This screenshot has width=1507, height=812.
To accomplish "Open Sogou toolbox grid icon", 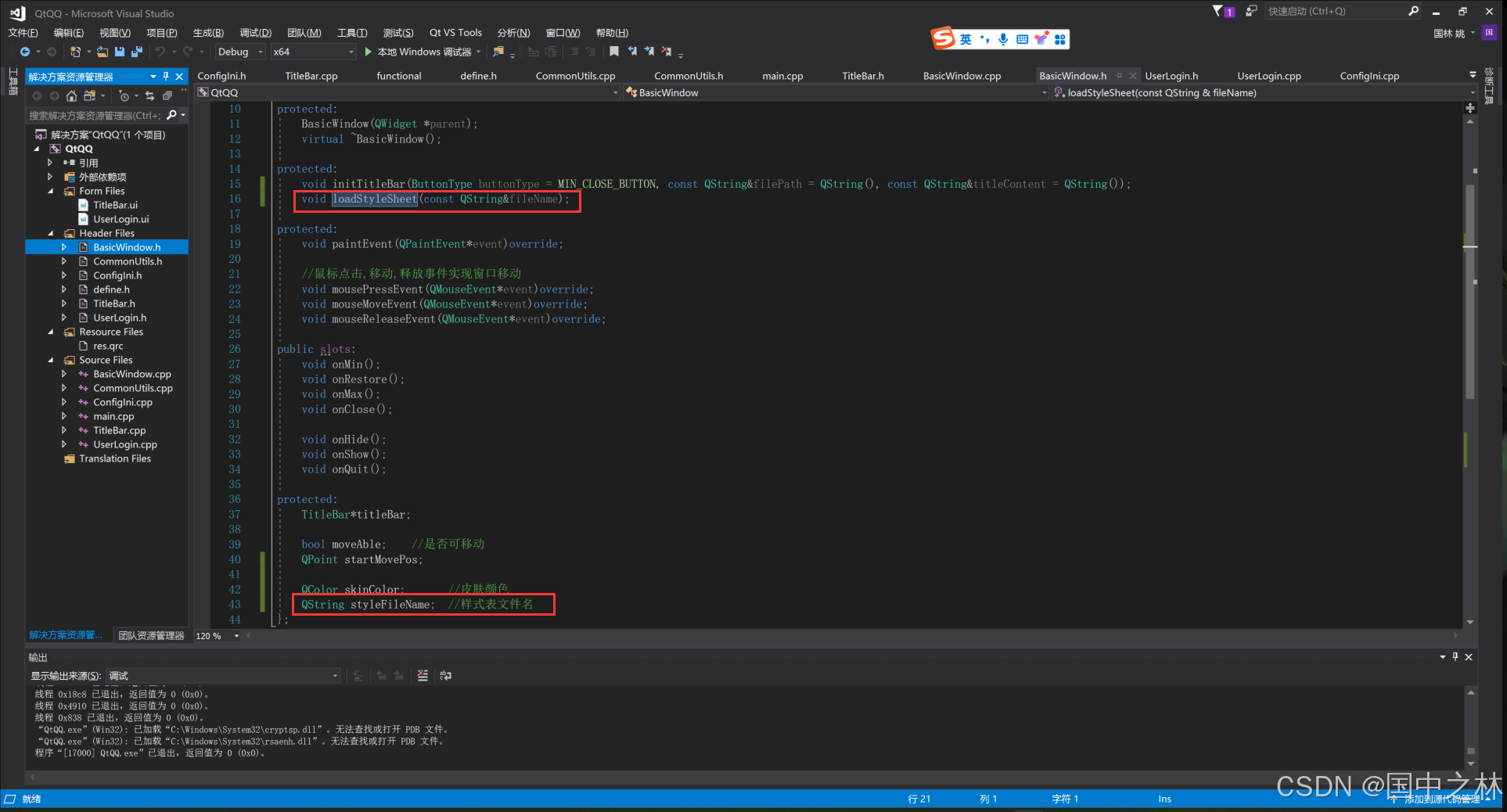I will [x=1060, y=39].
